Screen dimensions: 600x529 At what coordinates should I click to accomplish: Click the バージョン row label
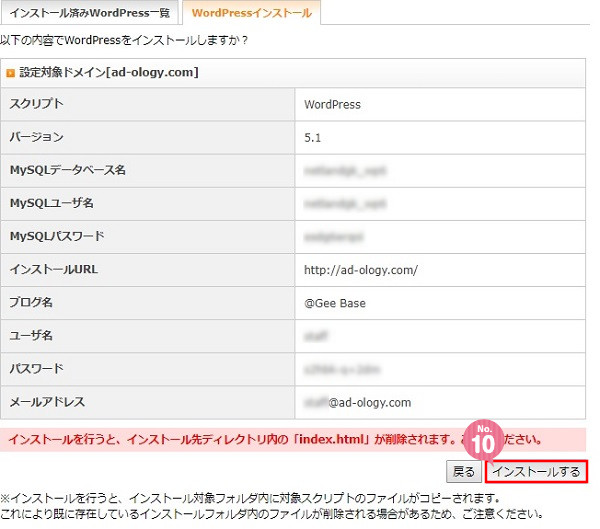pyautogui.click(x=36, y=137)
